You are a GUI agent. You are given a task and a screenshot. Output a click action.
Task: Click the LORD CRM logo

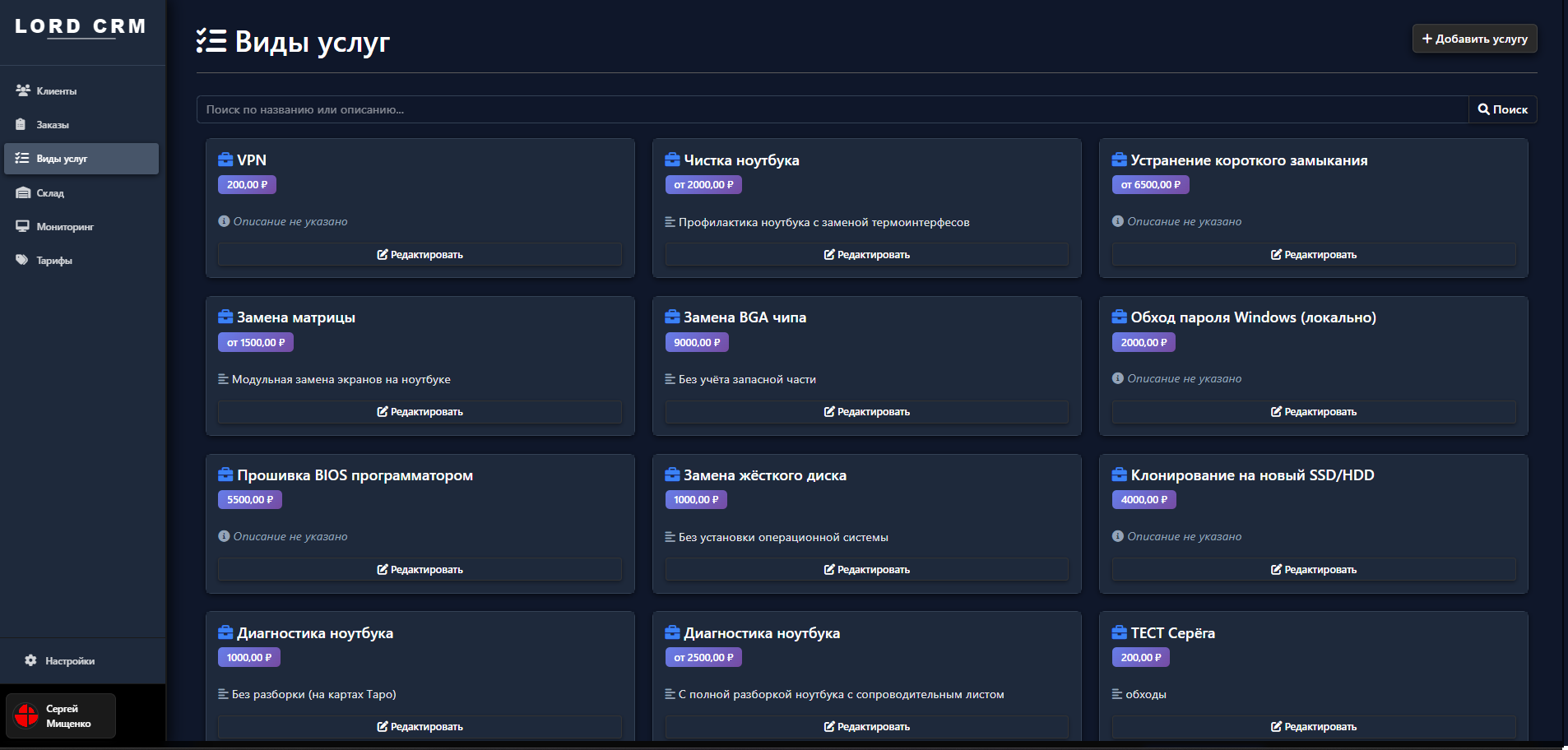tap(81, 26)
